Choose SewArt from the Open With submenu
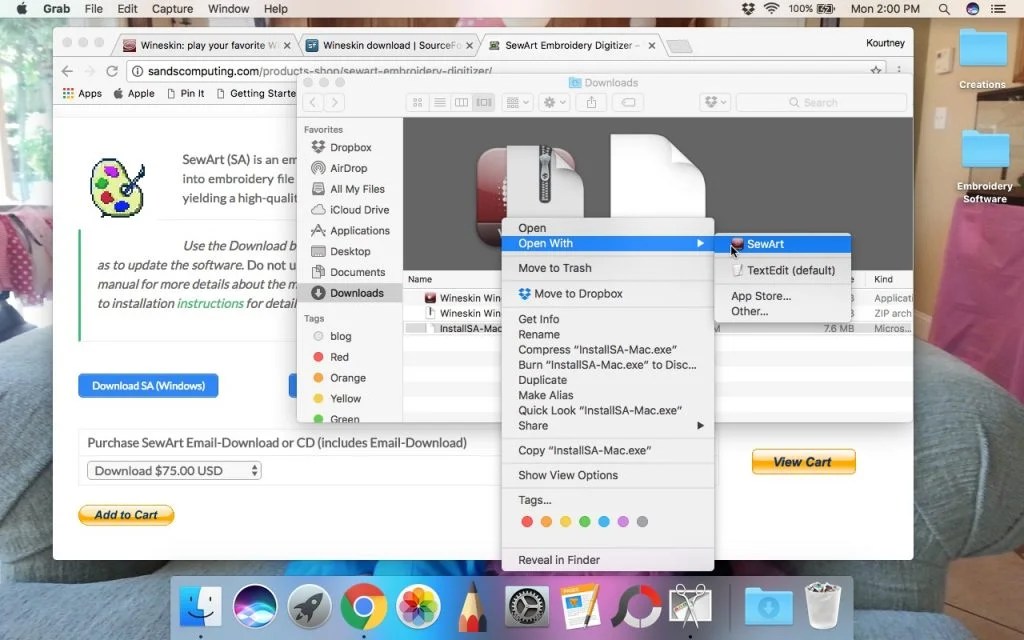1024x640 pixels. point(770,243)
